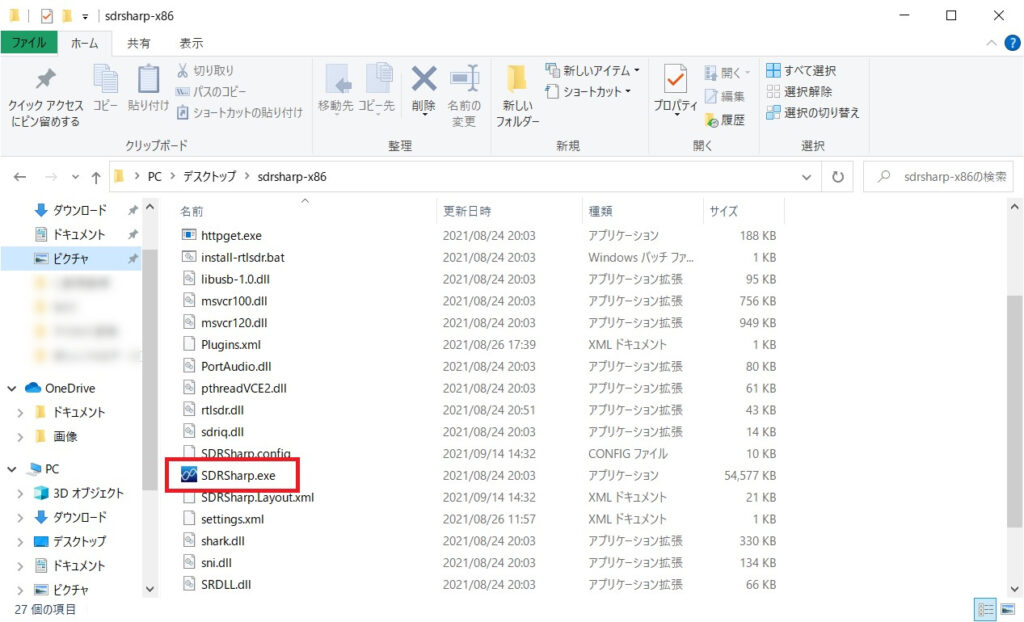
Task: Open the Copy to (コピー先) button
Action: [376, 90]
